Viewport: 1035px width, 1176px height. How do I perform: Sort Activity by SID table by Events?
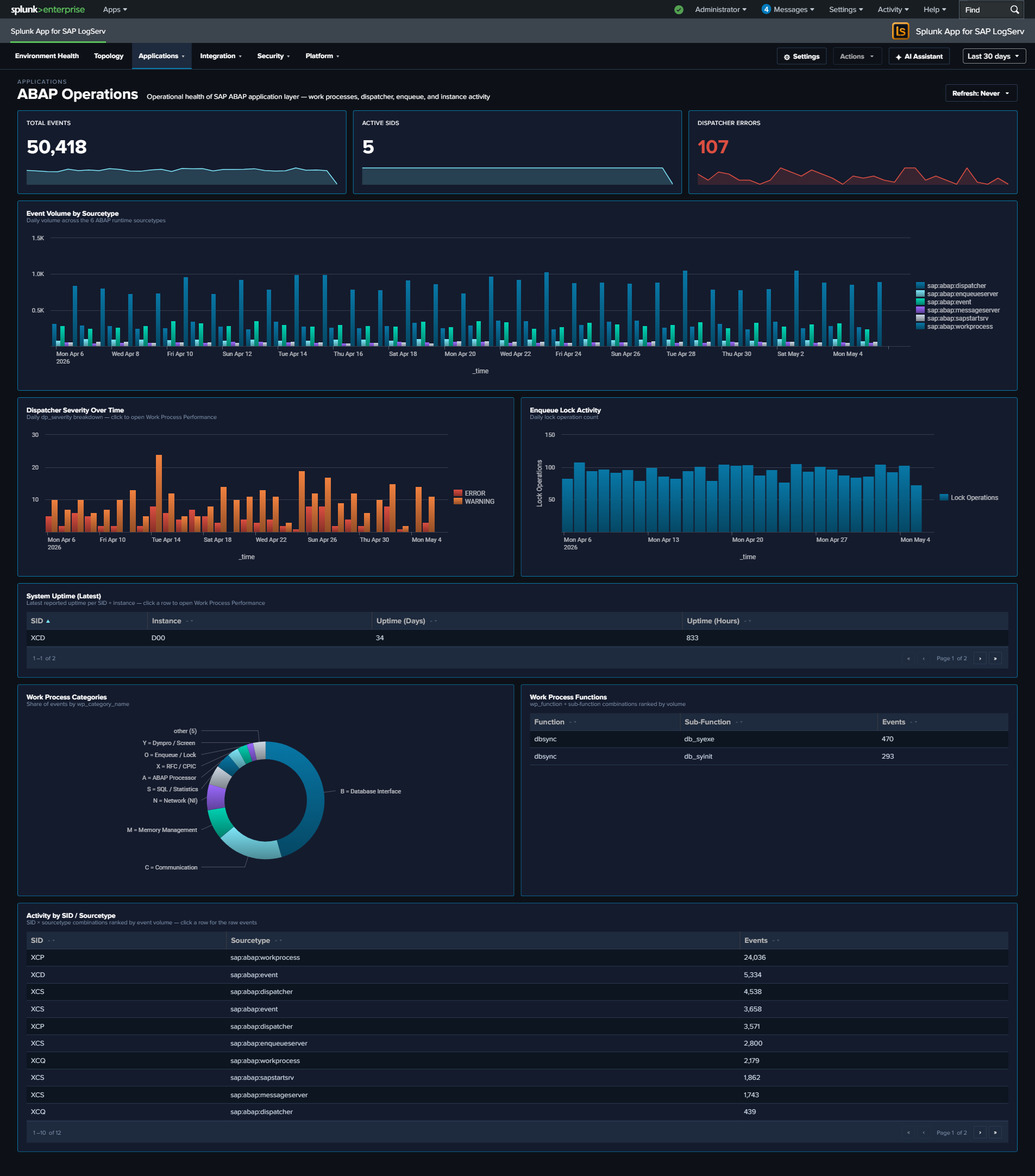click(761, 940)
